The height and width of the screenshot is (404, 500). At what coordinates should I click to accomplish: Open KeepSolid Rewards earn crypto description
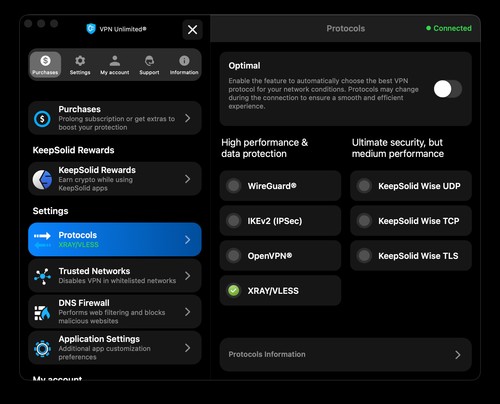tap(95, 184)
